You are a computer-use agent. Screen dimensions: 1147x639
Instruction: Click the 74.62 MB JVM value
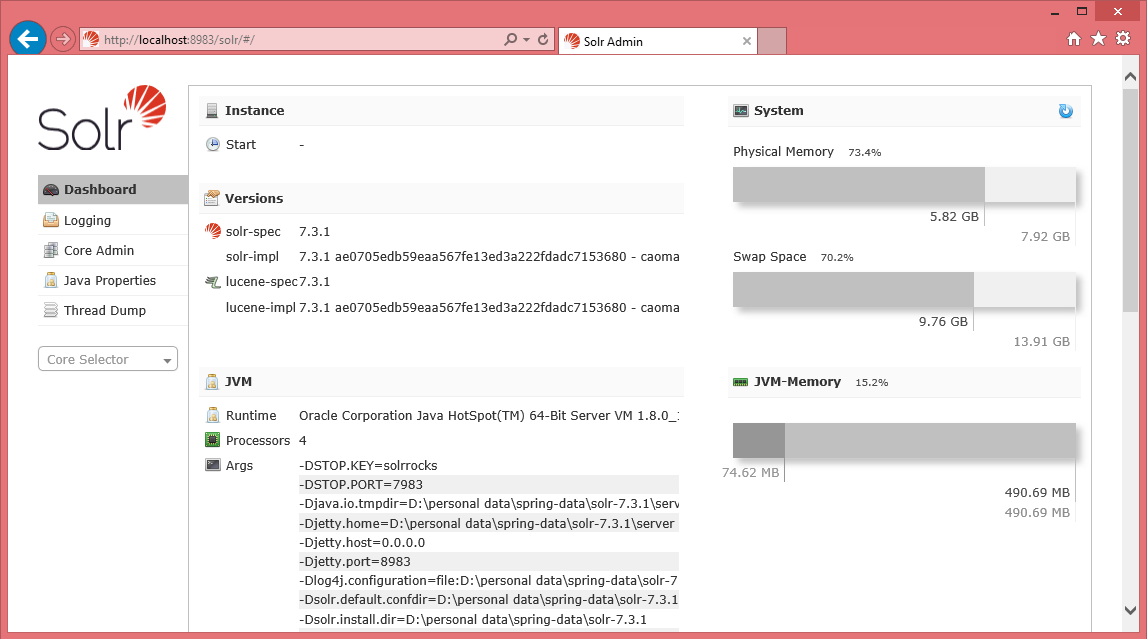click(x=751, y=473)
